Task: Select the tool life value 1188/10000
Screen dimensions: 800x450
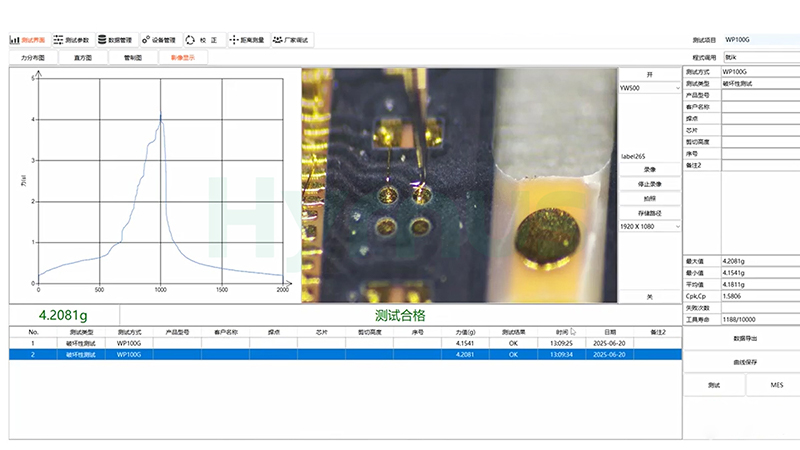Action: pos(760,319)
